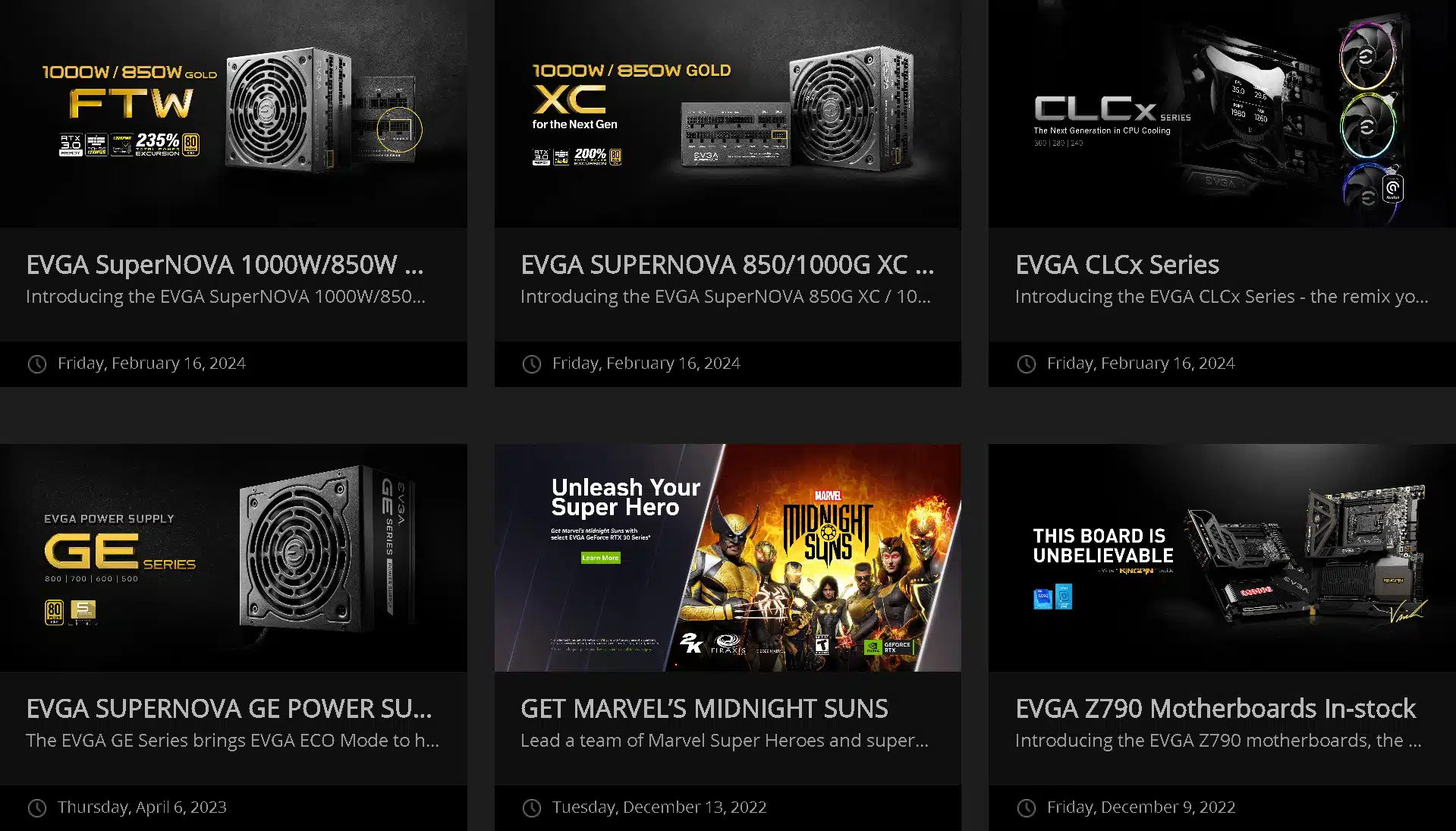The width and height of the screenshot is (1456, 831).
Task: Click the GeForce RTX logo on Midnight Suns banner
Action: pos(889,647)
